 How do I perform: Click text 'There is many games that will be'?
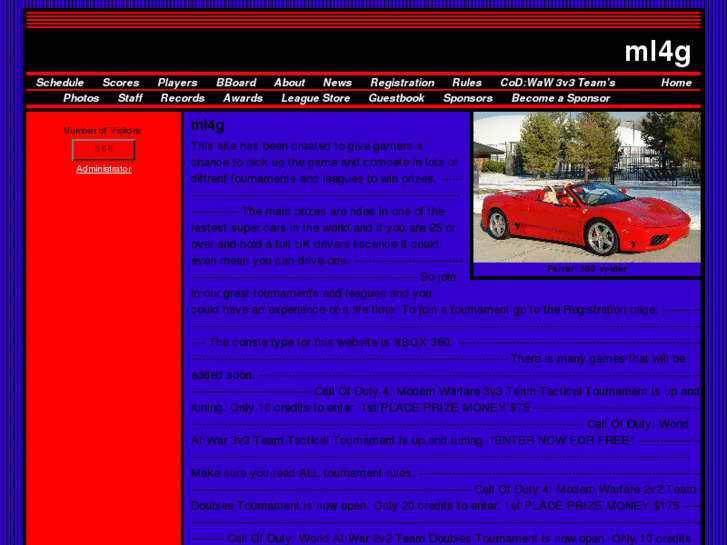(598, 359)
